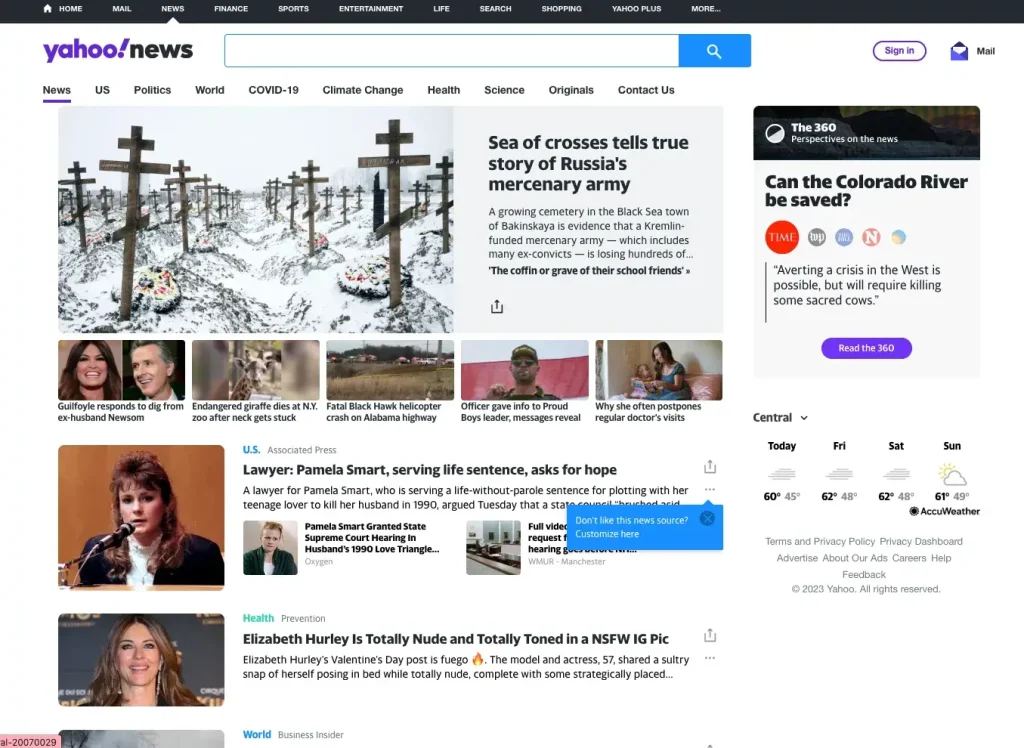The height and width of the screenshot is (748, 1024).
Task: Open the Contact Us tab
Action: (647, 90)
